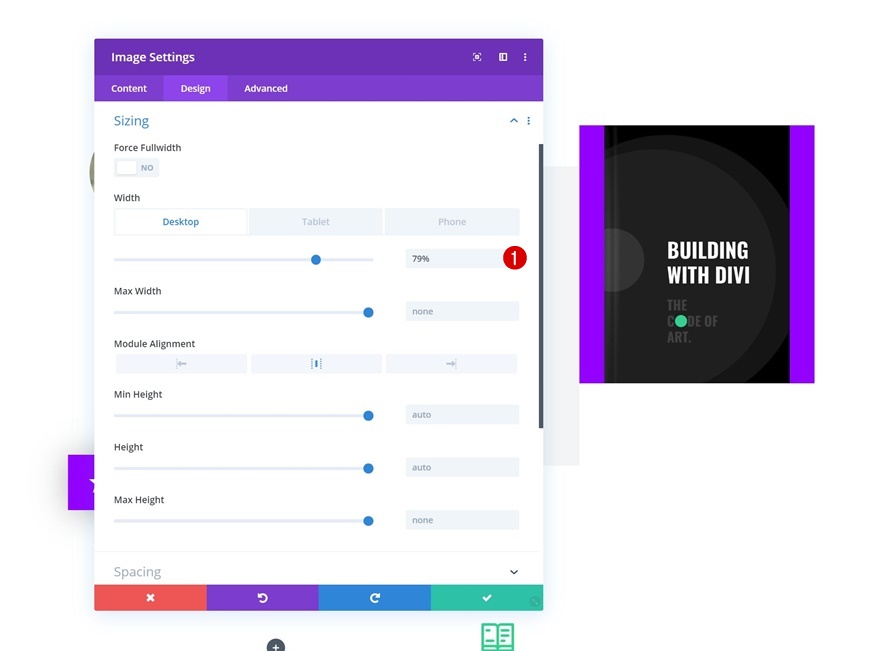Click the Min Height slider handle
Viewport: 880px width, 651px height.
tap(368, 415)
